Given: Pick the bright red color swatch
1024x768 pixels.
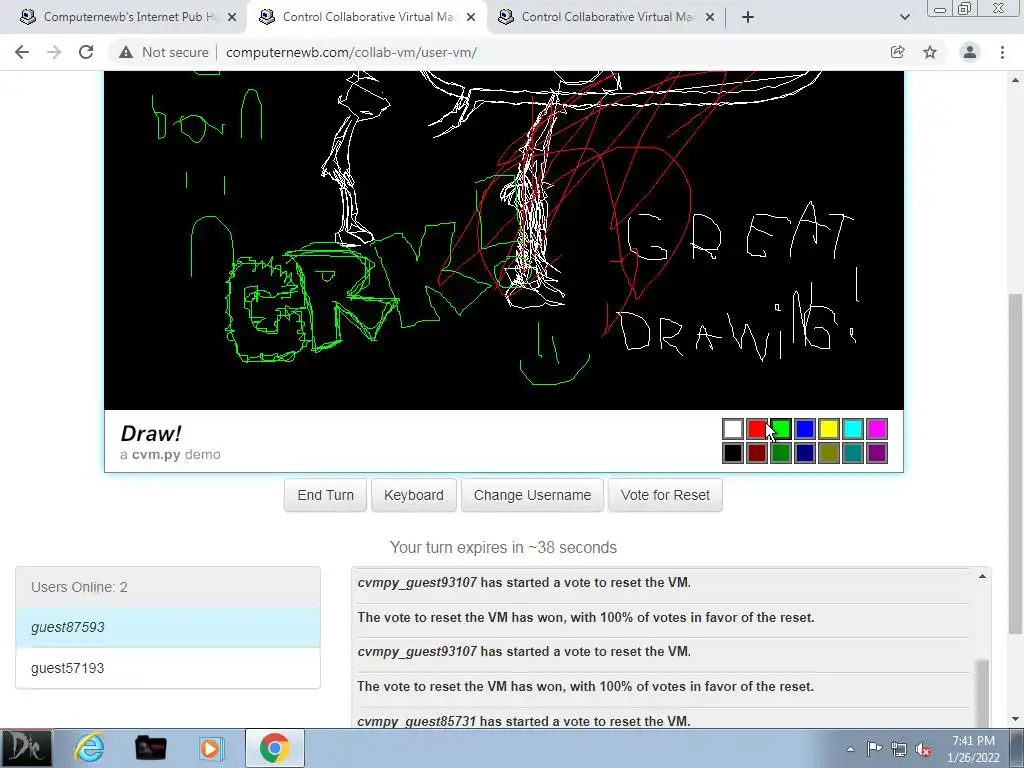Looking at the screenshot, I should tap(757, 428).
